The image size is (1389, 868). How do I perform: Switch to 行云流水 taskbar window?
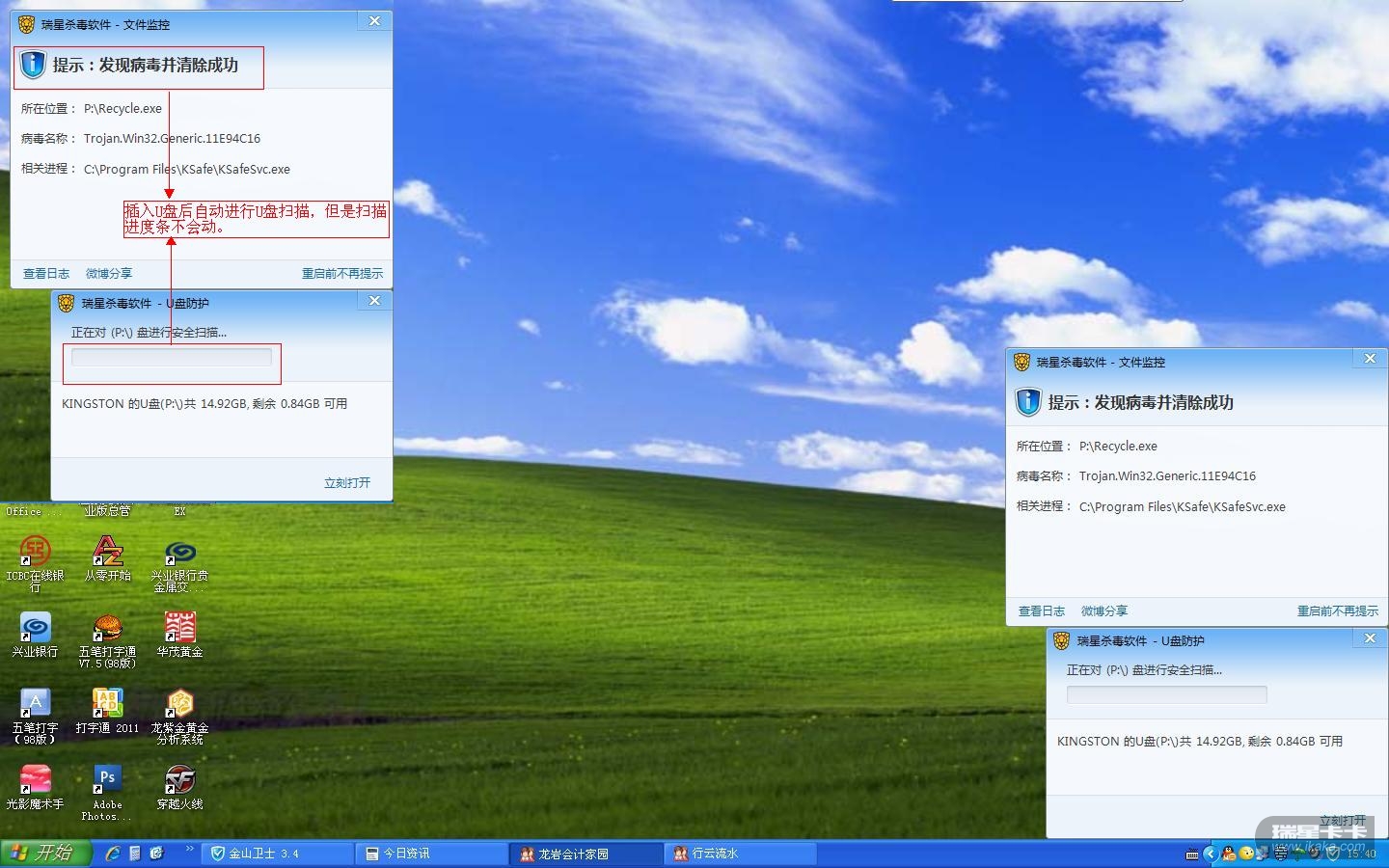tap(742, 854)
